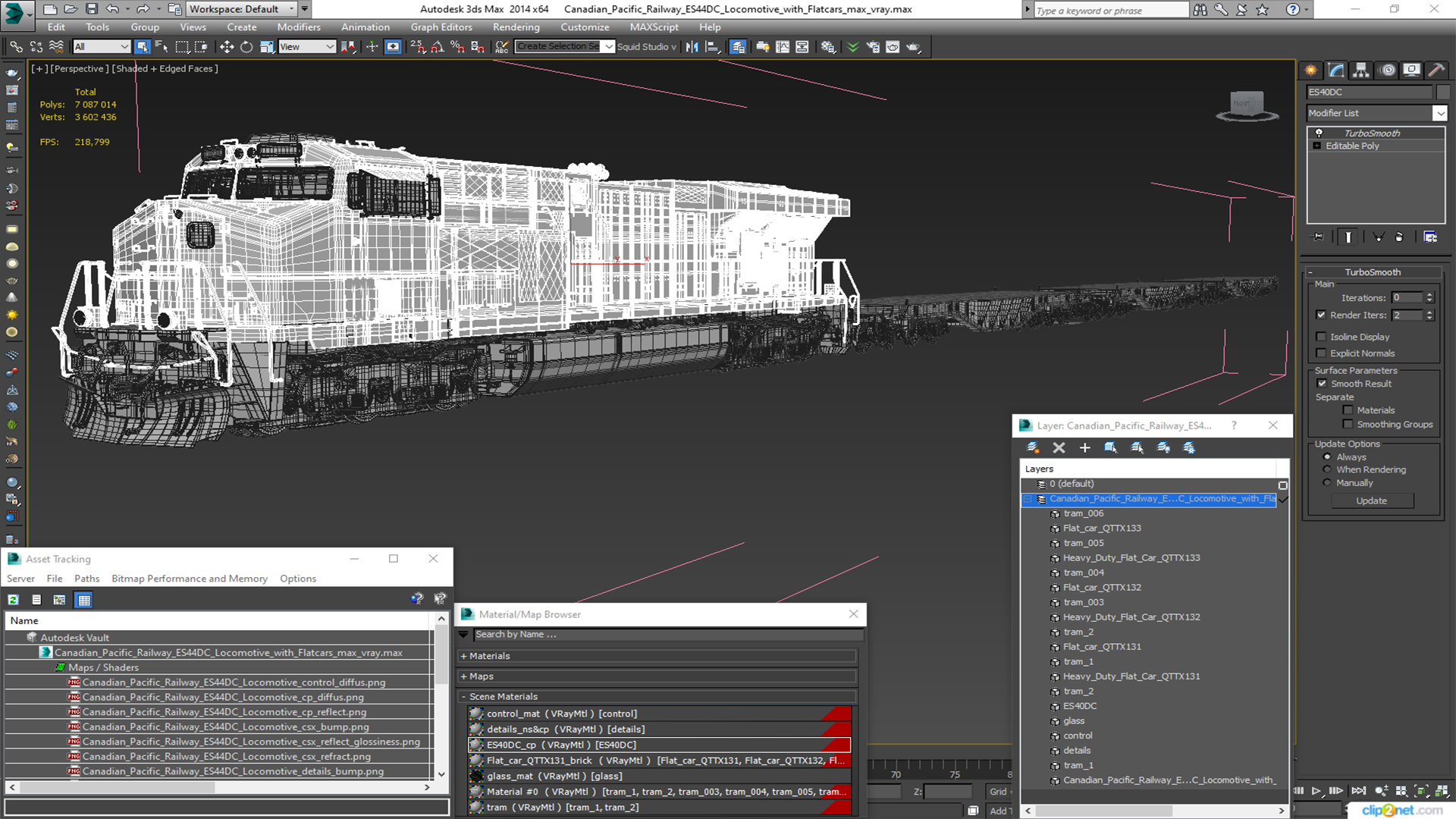
Task: Open the Modifiers menu
Action: [x=299, y=27]
